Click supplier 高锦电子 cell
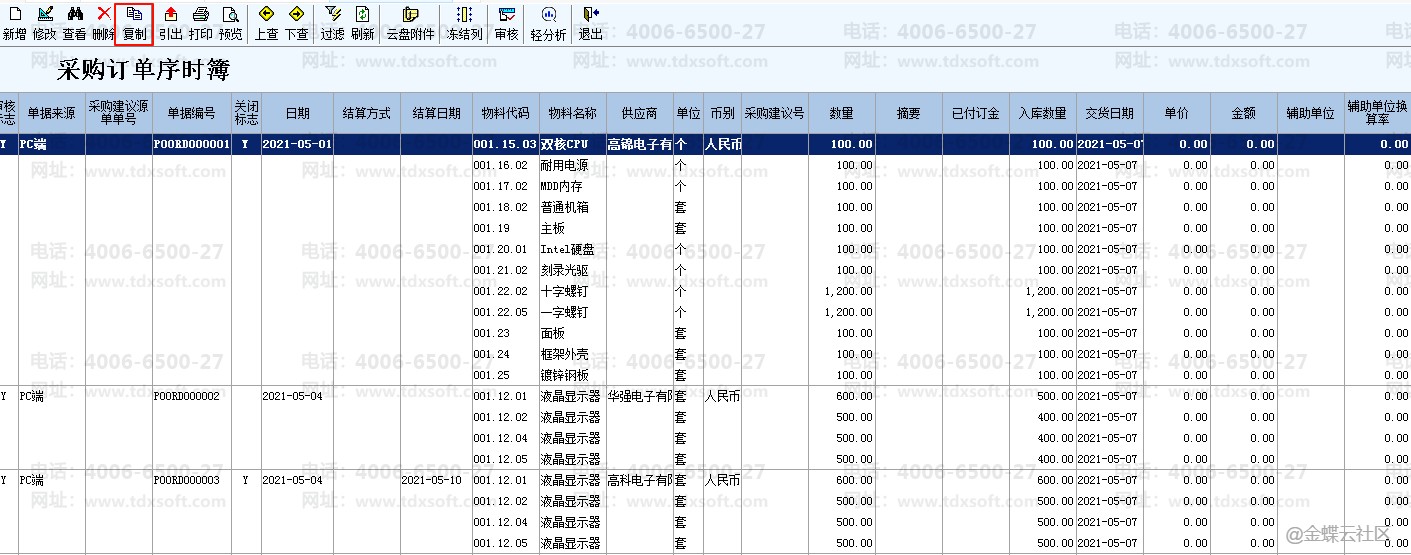This screenshot has width=1411, height=555. click(x=640, y=144)
